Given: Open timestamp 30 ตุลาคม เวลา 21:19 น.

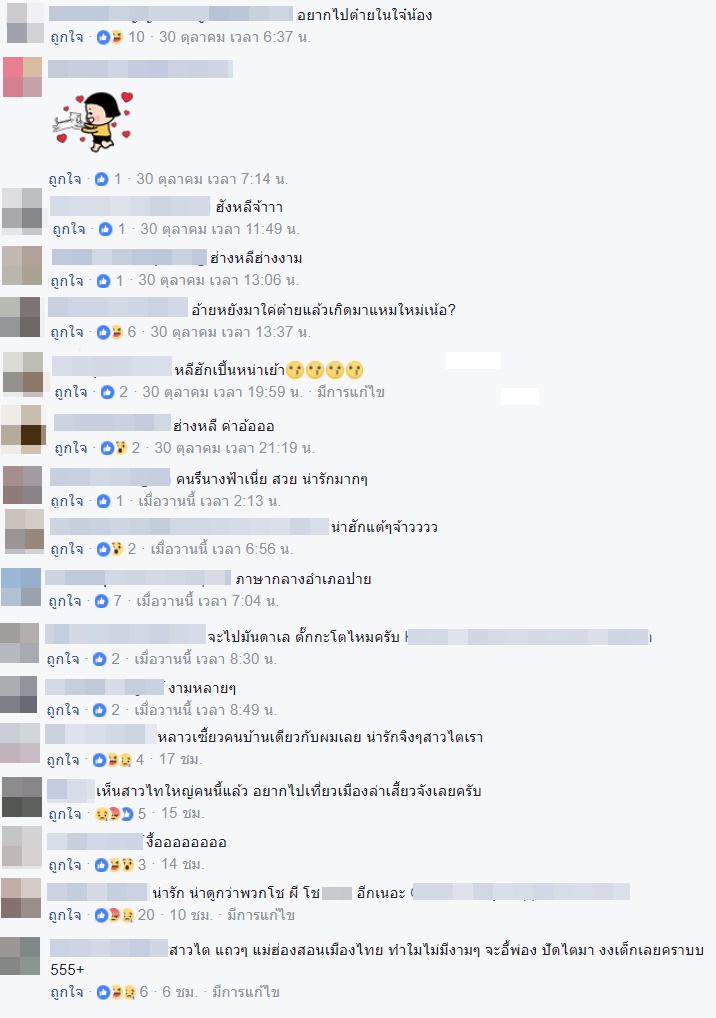Looking at the screenshot, I should click(234, 447).
